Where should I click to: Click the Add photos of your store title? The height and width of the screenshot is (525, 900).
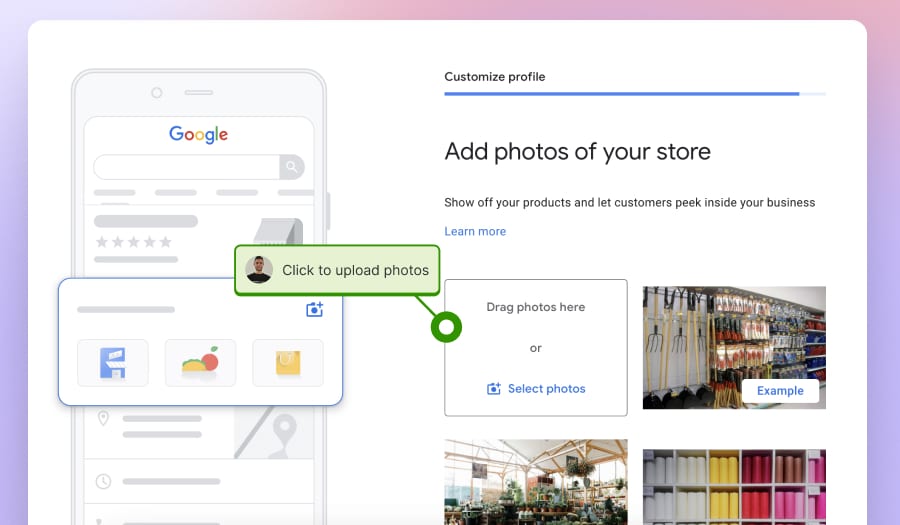point(577,152)
